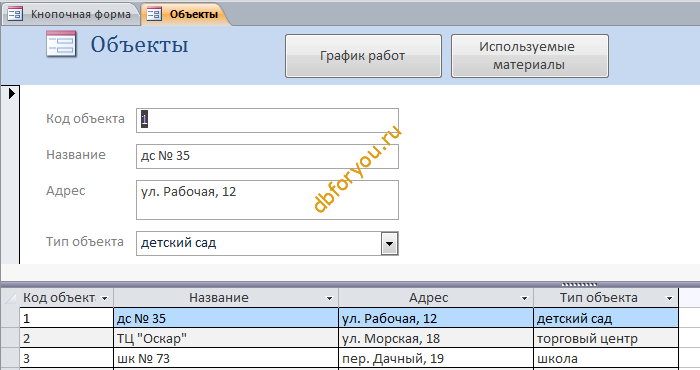Select the row selector for record 1
700x370 pixels.
[x=10, y=318]
